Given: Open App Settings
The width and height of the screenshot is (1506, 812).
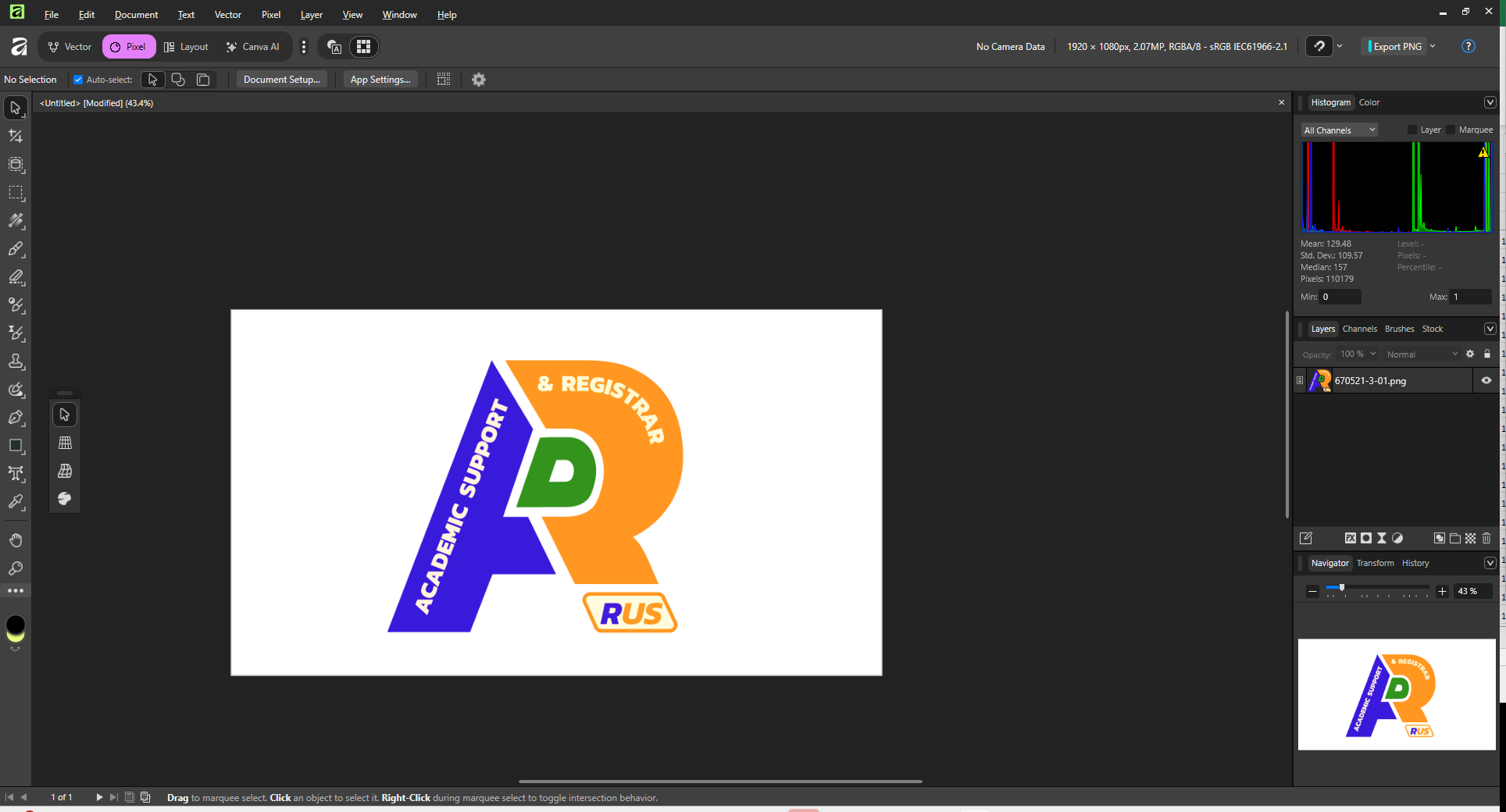Looking at the screenshot, I should [x=380, y=80].
